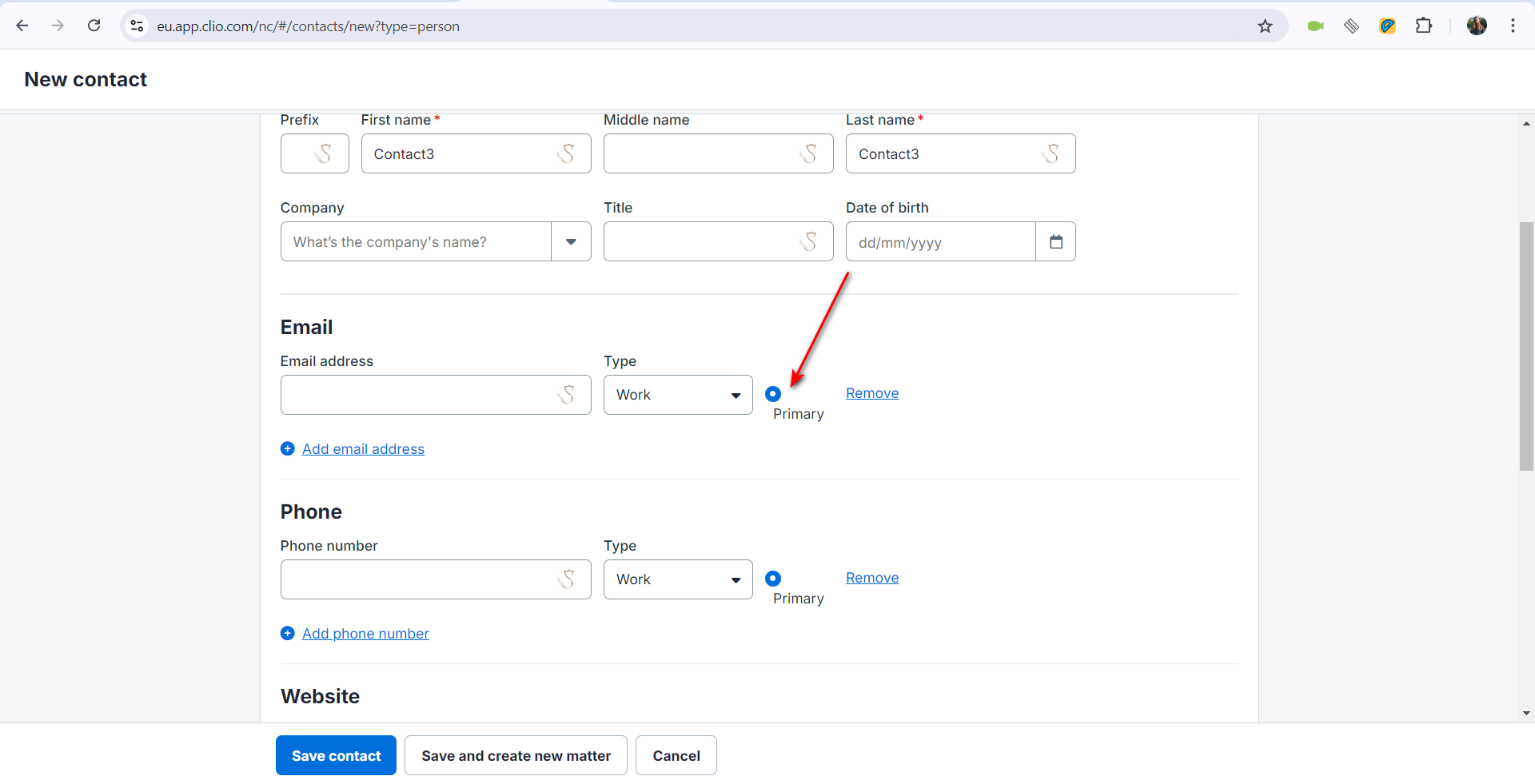Image resolution: width=1535 pixels, height=784 pixels.
Task: Expand the Company name dropdown arrow
Action: 571,241
